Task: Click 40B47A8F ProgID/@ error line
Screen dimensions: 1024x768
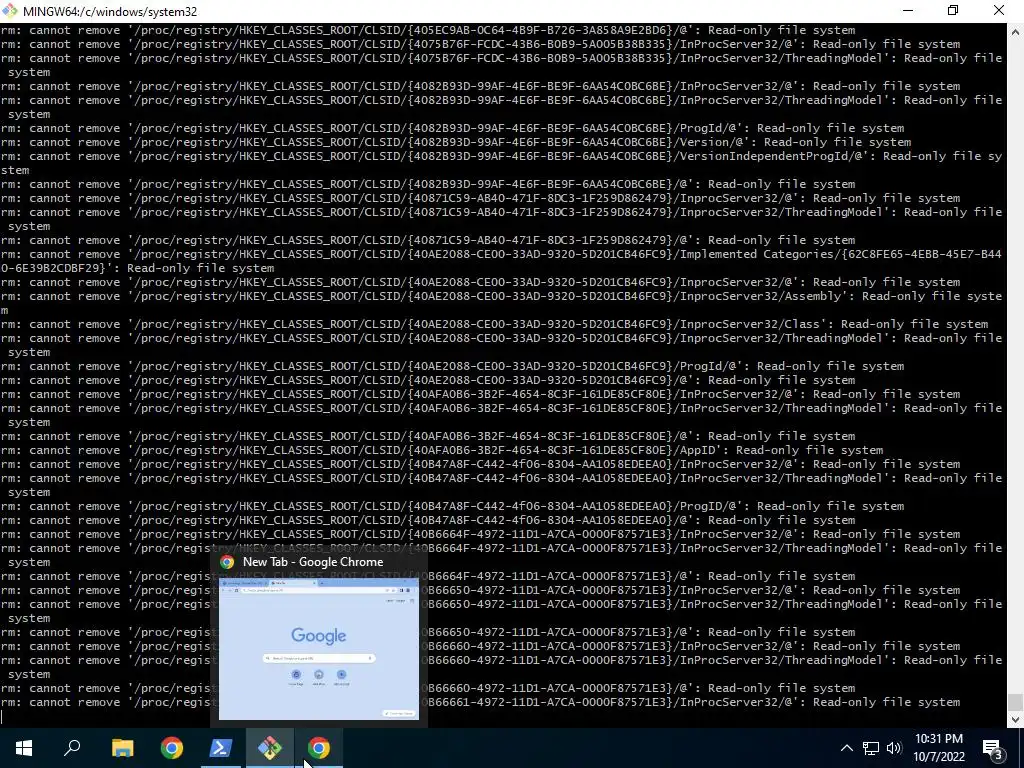Action: (x=452, y=506)
